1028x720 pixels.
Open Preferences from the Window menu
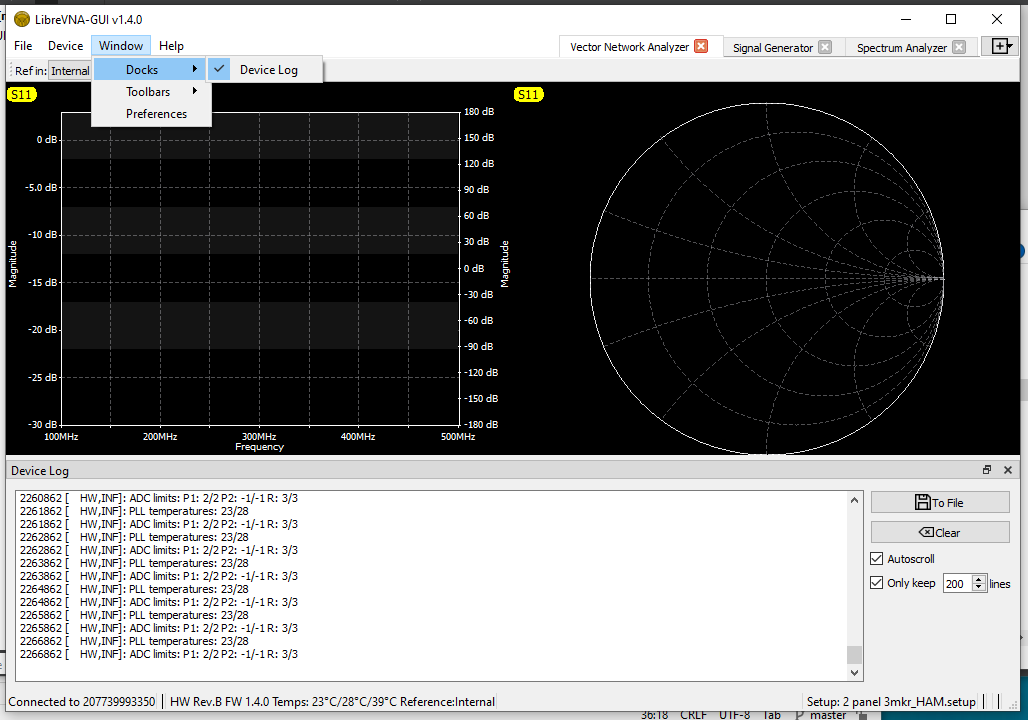click(156, 114)
